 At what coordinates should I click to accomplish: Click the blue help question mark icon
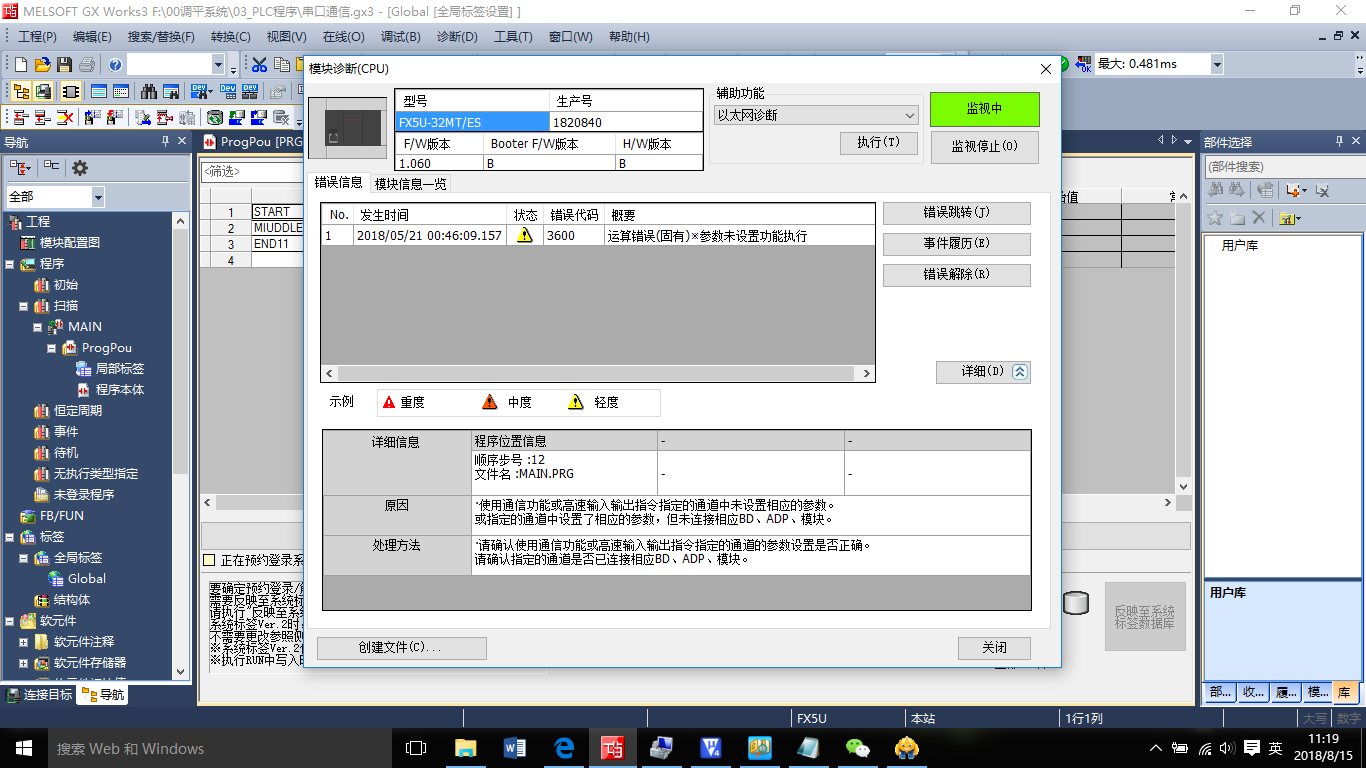(116, 65)
